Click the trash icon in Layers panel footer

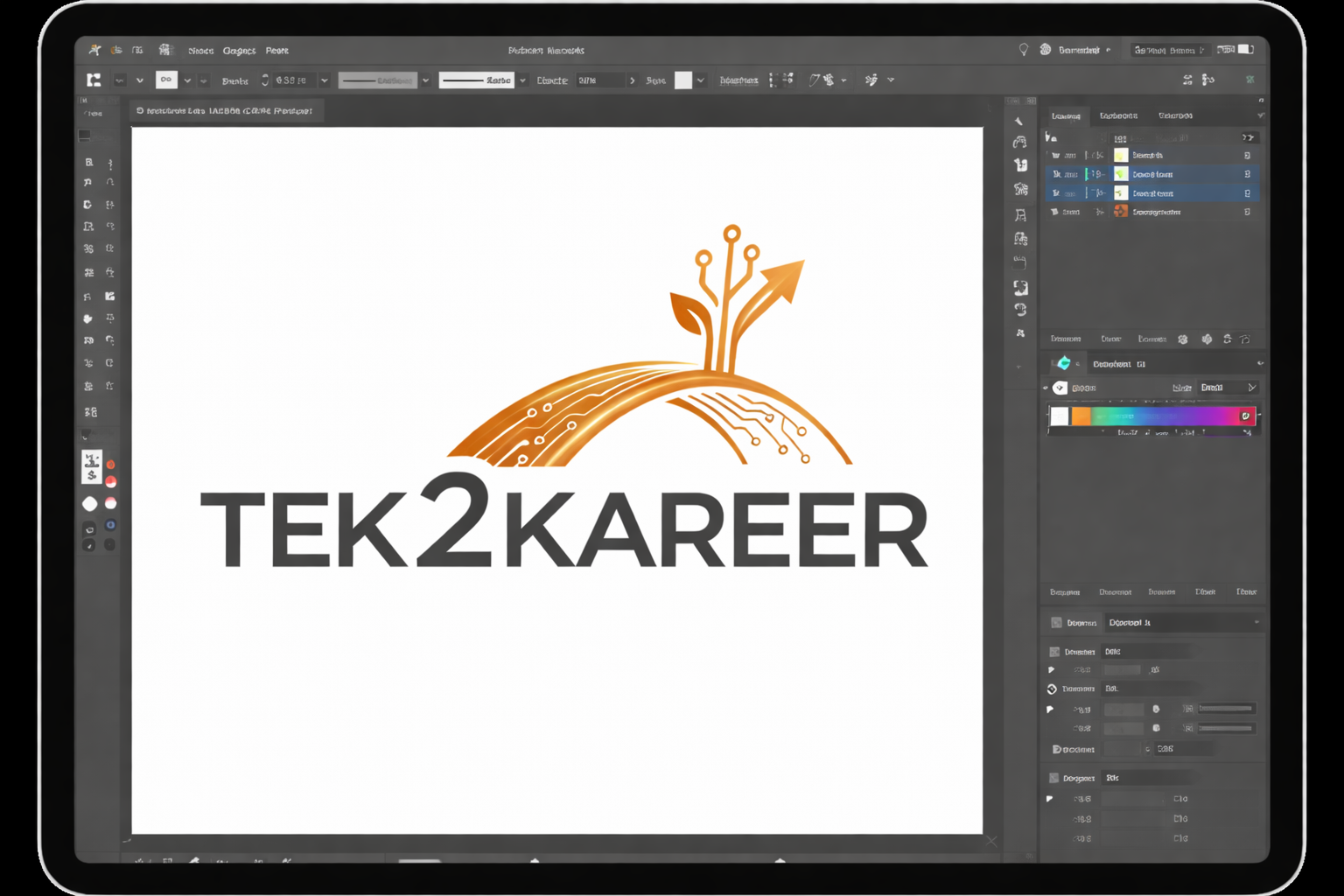(1245, 339)
